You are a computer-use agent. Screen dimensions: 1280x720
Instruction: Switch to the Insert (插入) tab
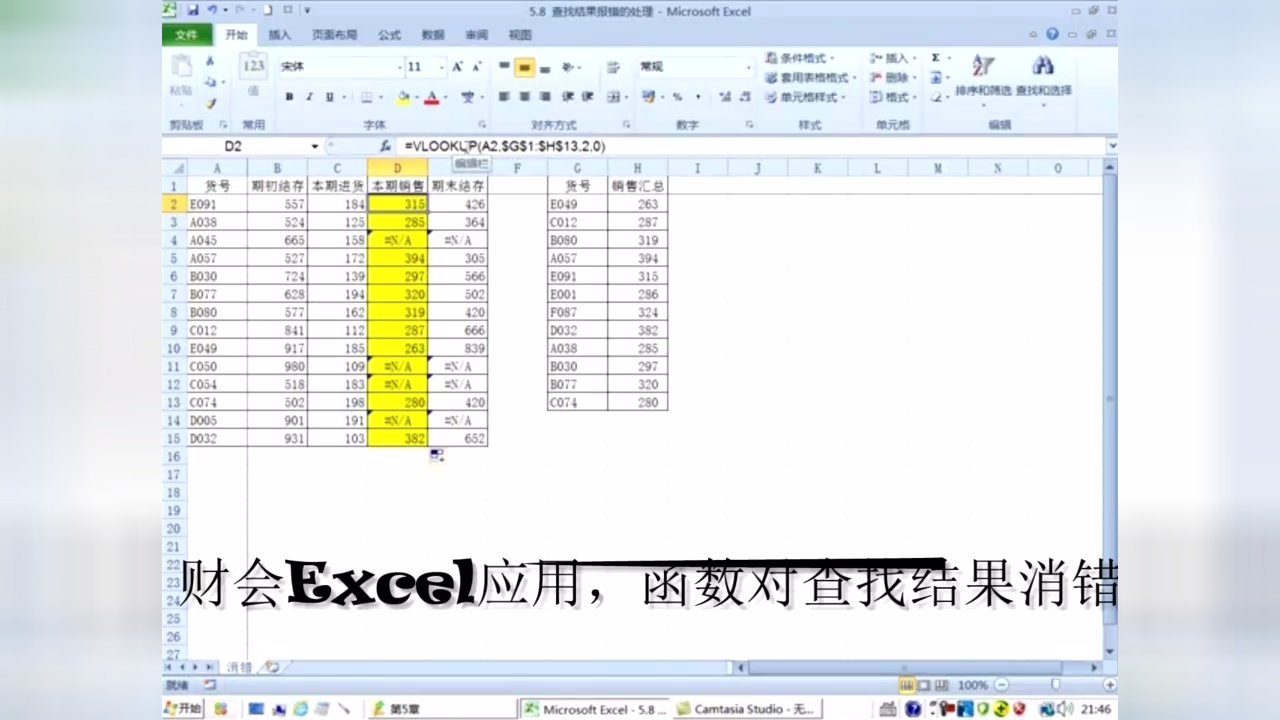click(x=280, y=35)
